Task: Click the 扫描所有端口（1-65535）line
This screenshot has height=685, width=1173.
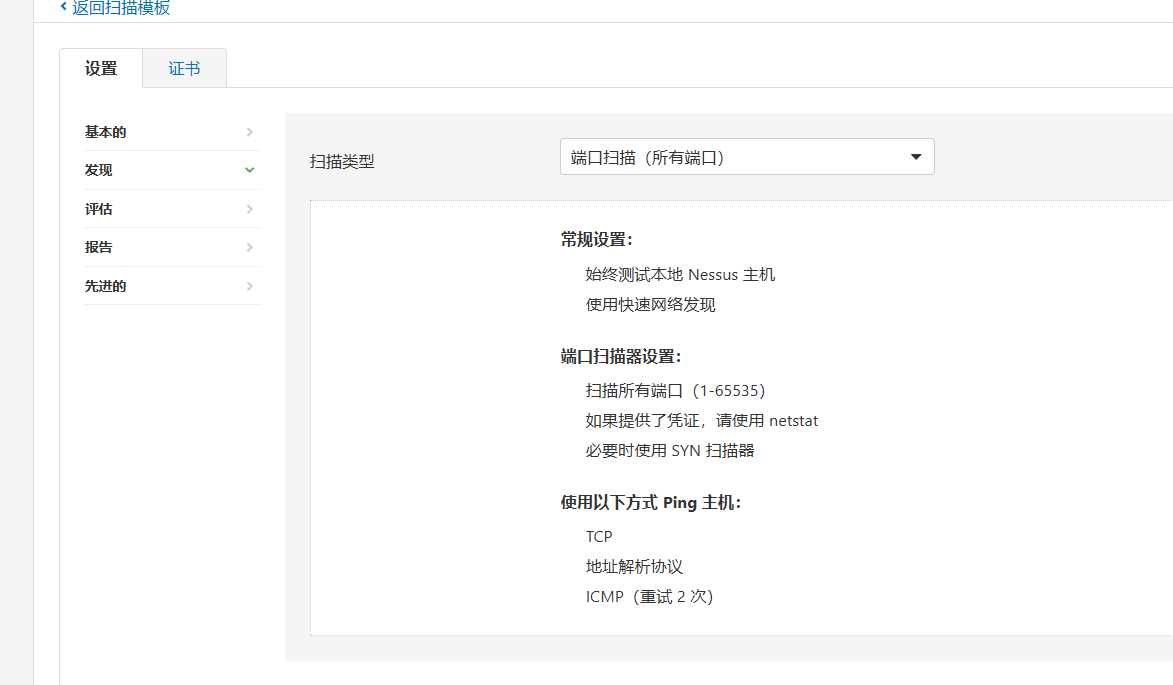Action: (675, 391)
